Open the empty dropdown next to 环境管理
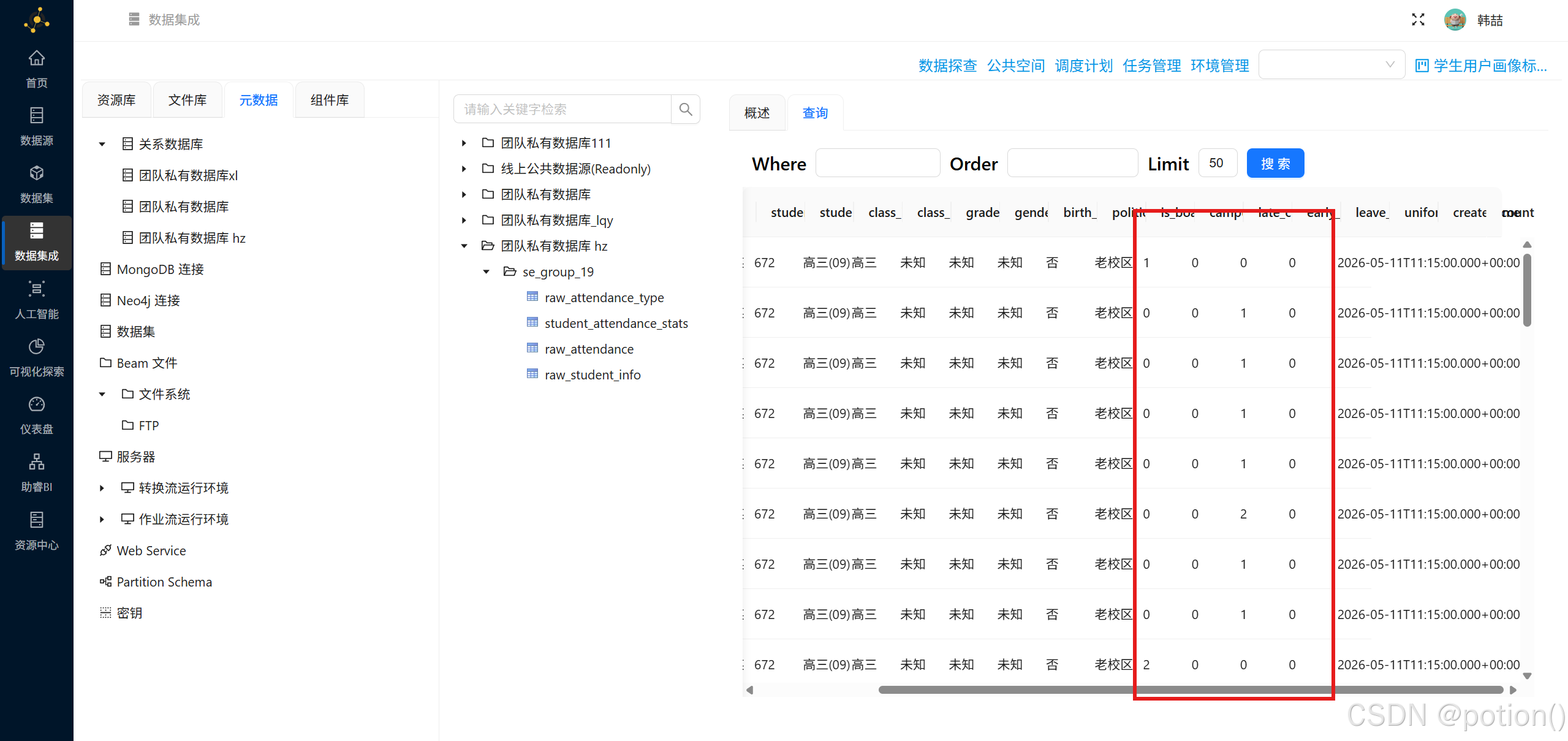 pos(1331,64)
